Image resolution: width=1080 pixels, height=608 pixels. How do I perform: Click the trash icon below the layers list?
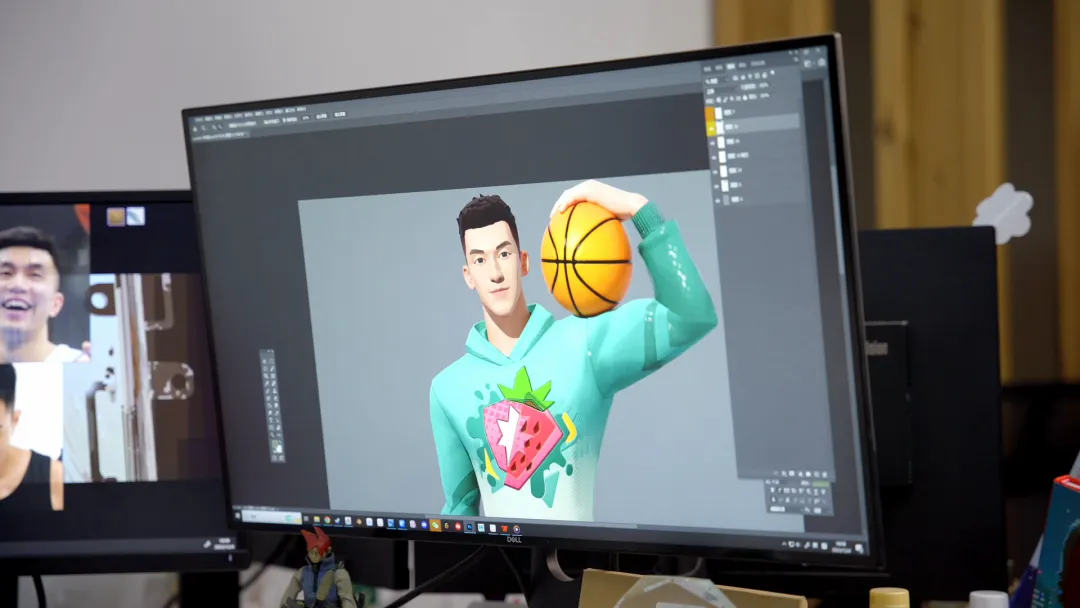824,474
